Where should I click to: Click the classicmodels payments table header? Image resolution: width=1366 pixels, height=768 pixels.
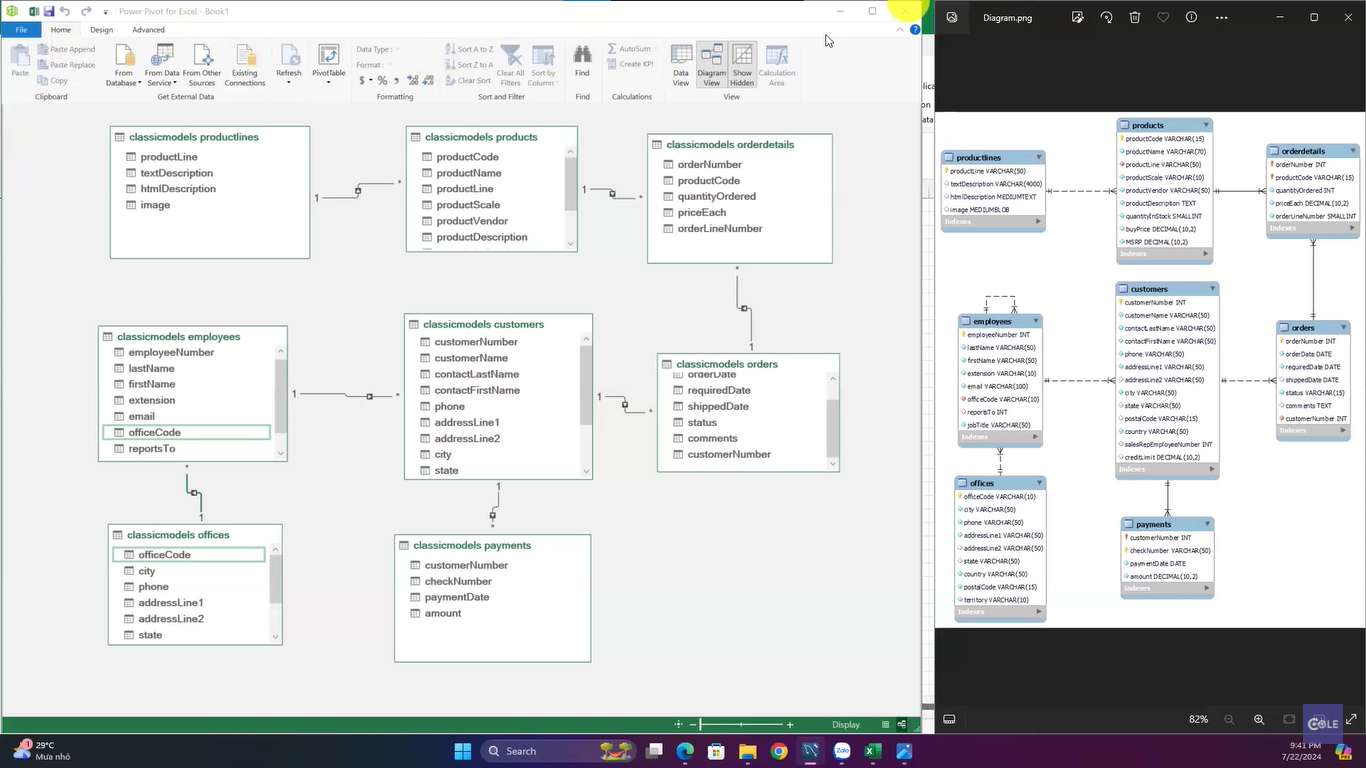tap(493, 545)
